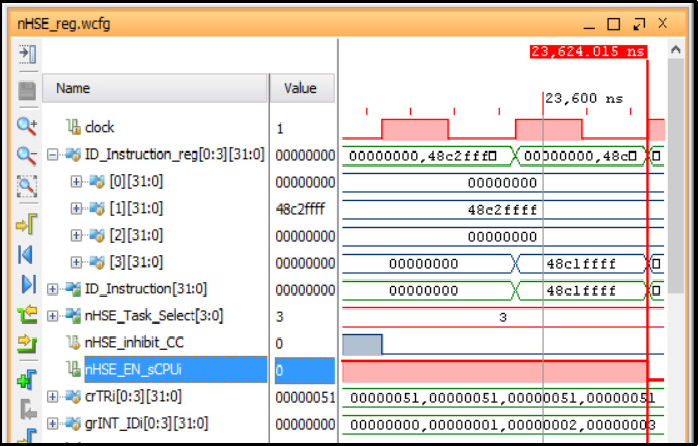Expand the crTRi[0:3][31:0] array
Image resolution: width=698 pixels, height=446 pixels.
[x=53, y=397]
